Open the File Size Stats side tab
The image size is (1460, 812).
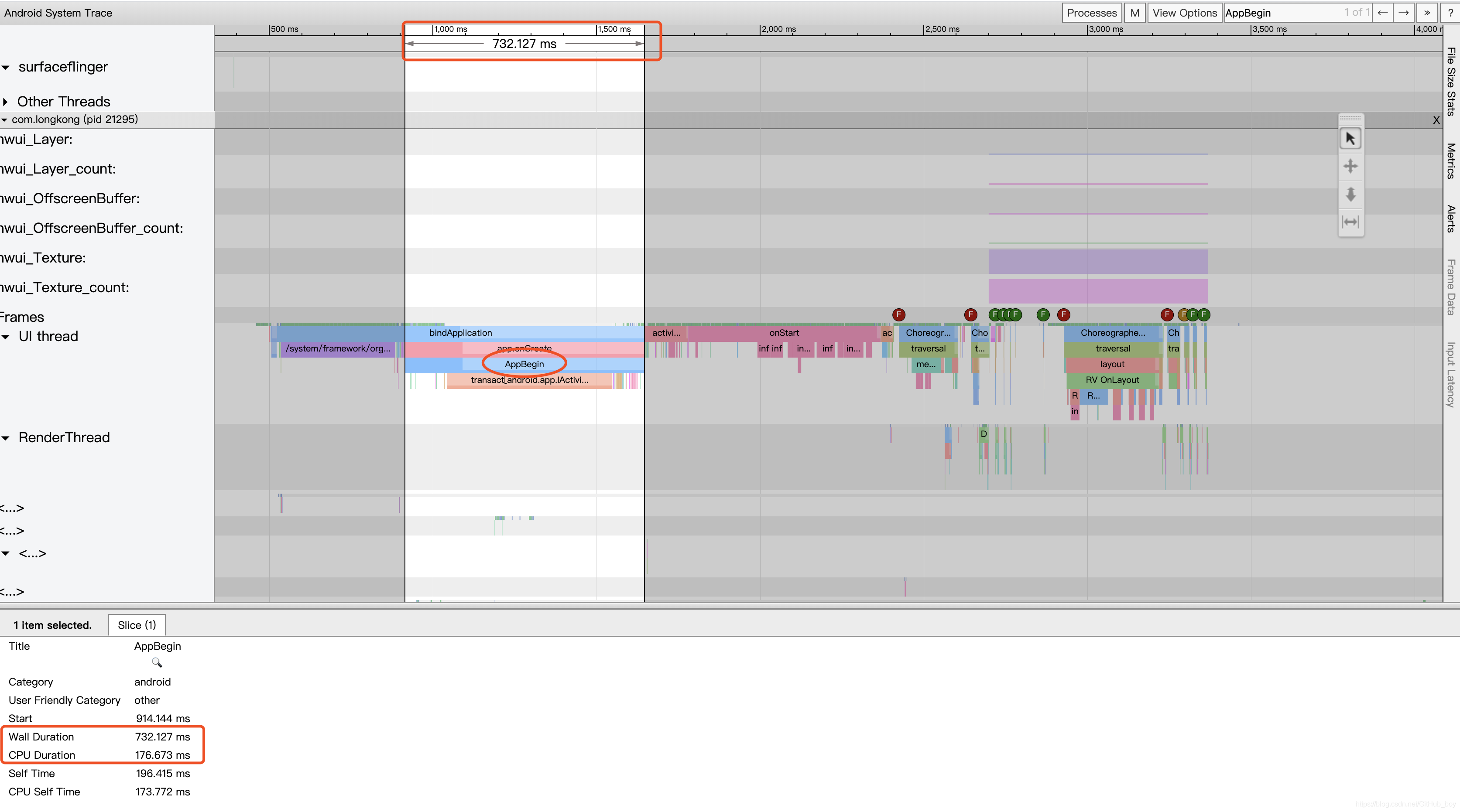[1451, 82]
